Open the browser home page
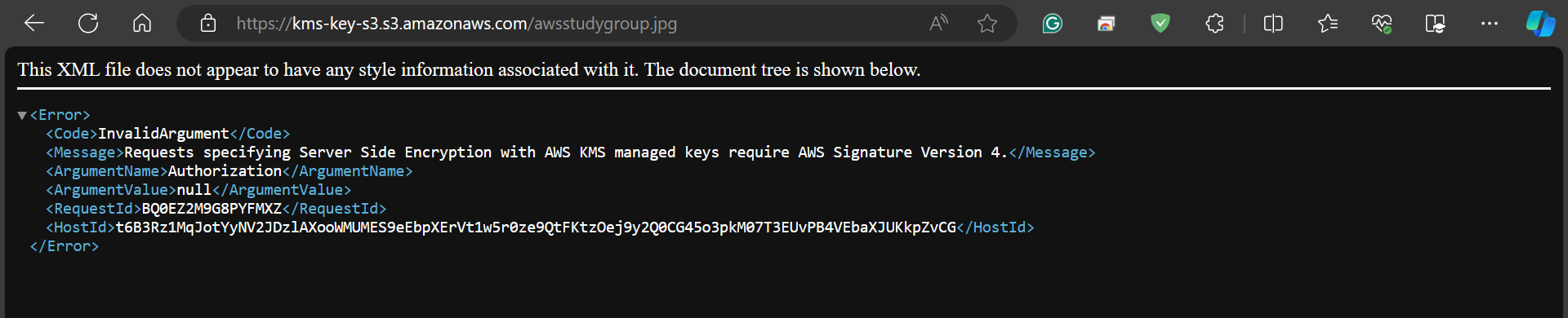Viewport: 1568px width, 318px height. click(x=142, y=24)
